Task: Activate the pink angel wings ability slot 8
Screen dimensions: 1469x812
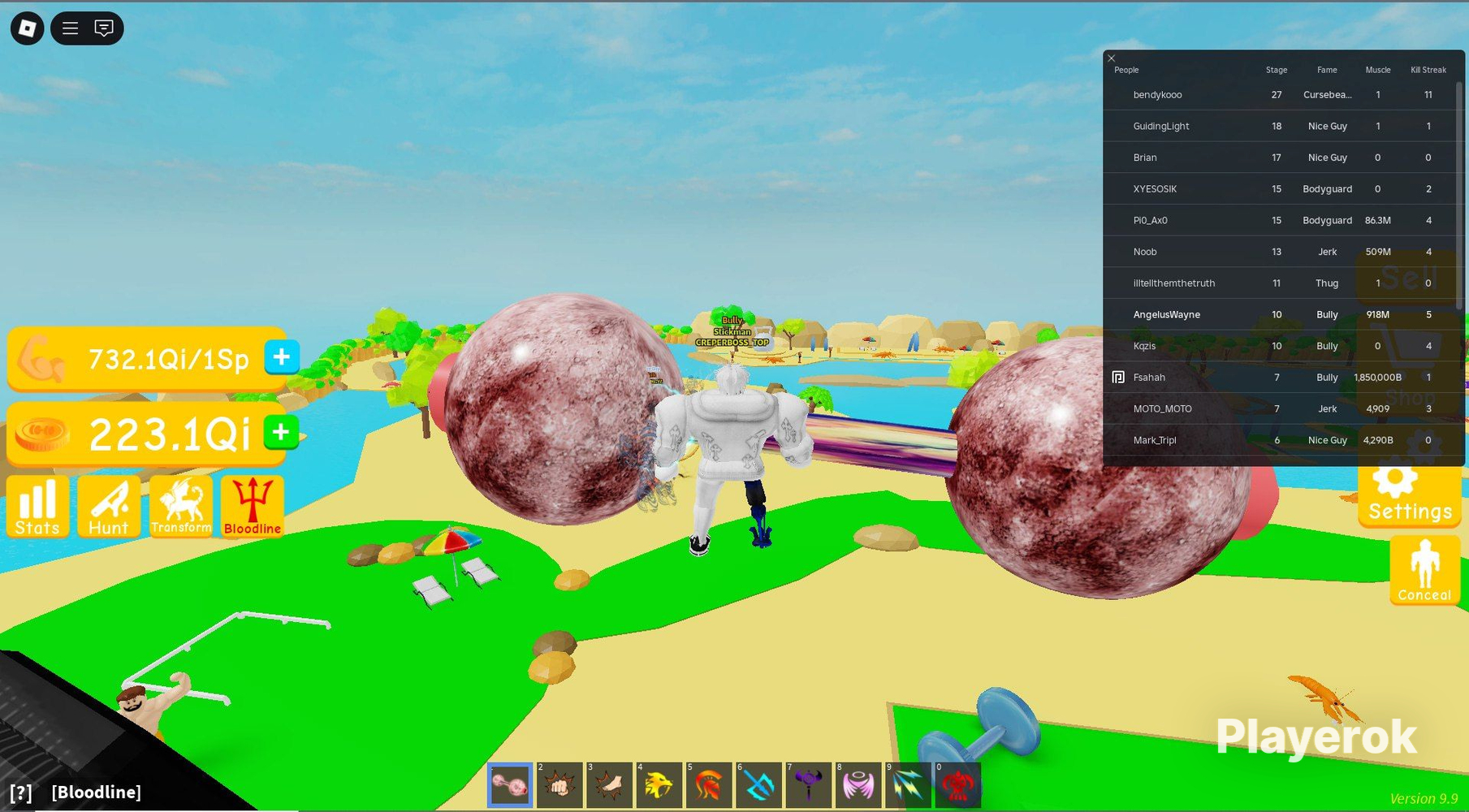Action: (x=858, y=785)
